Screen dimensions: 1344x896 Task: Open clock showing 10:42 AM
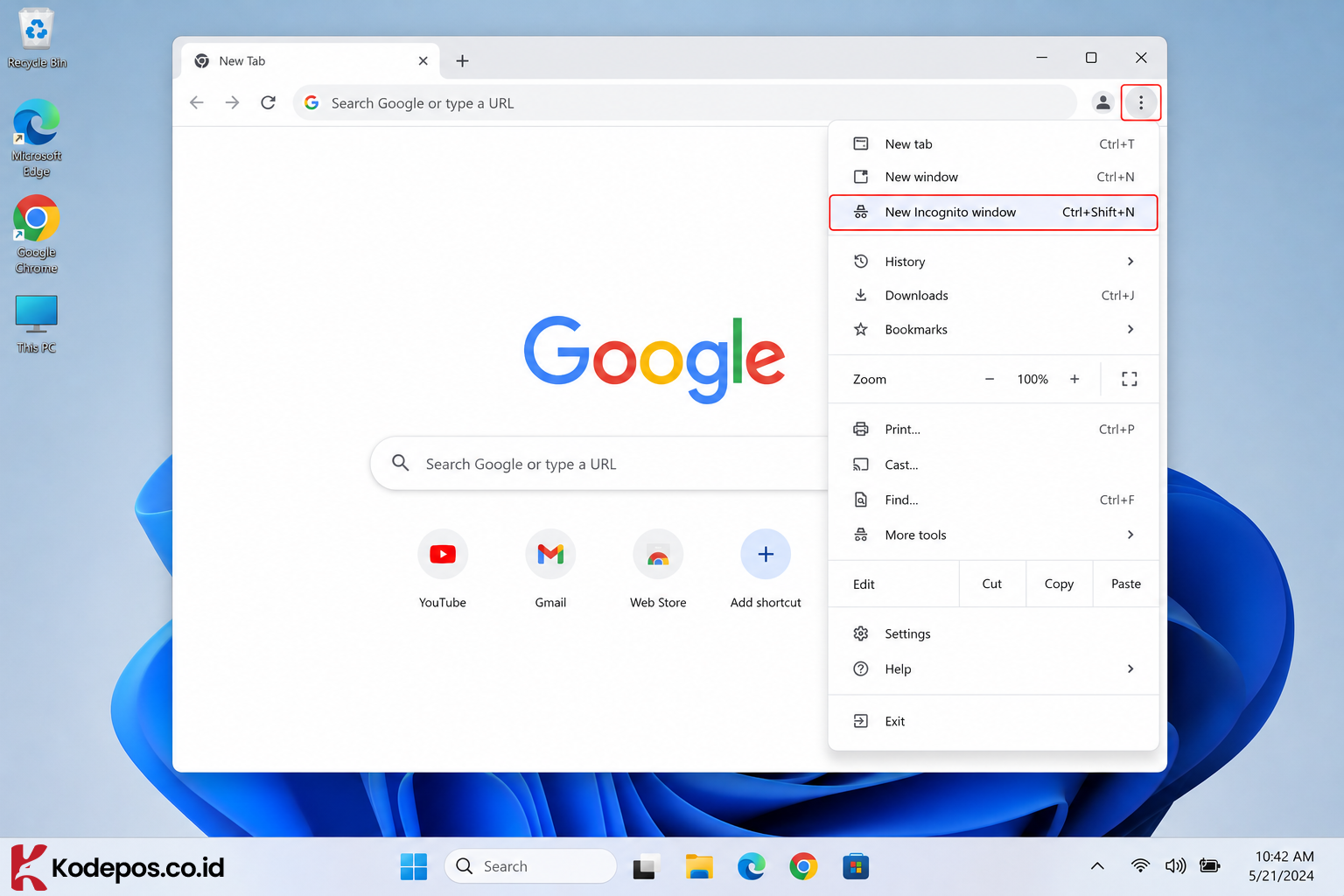tap(1283, 866)
